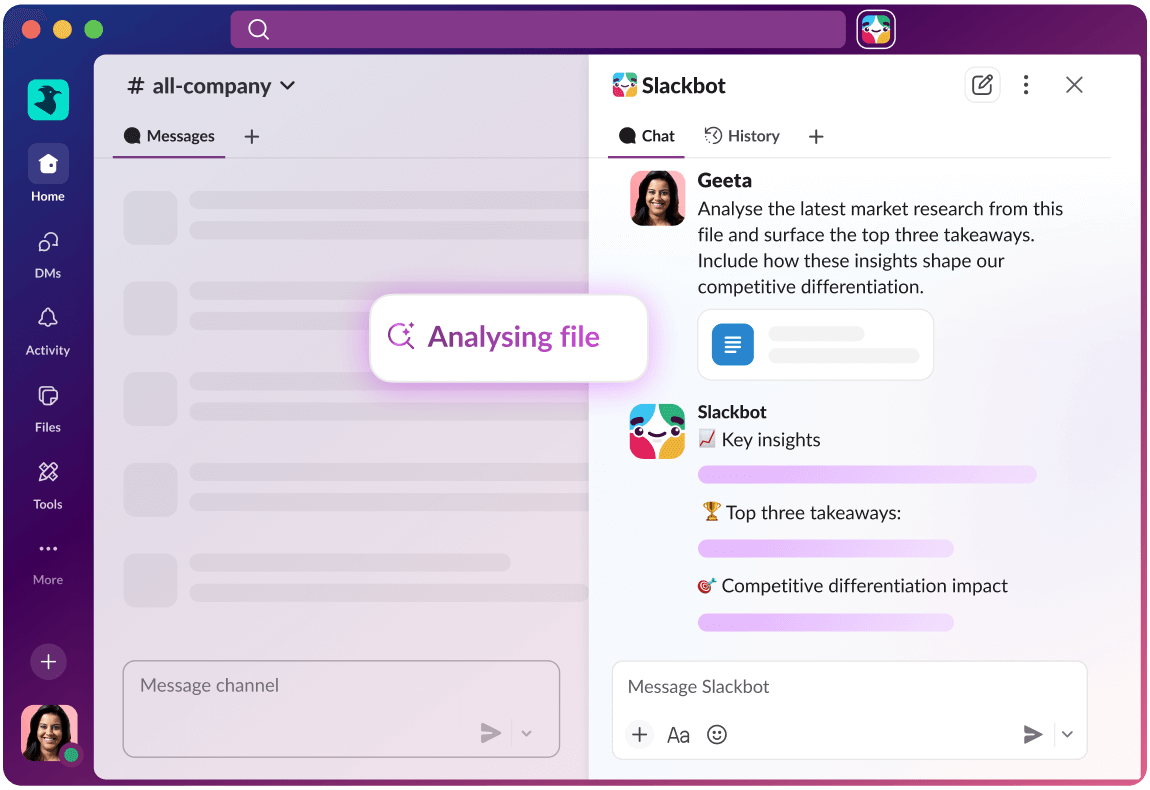Switch to the History tab
The image size is (1150, 790).
tap(742, 136)
